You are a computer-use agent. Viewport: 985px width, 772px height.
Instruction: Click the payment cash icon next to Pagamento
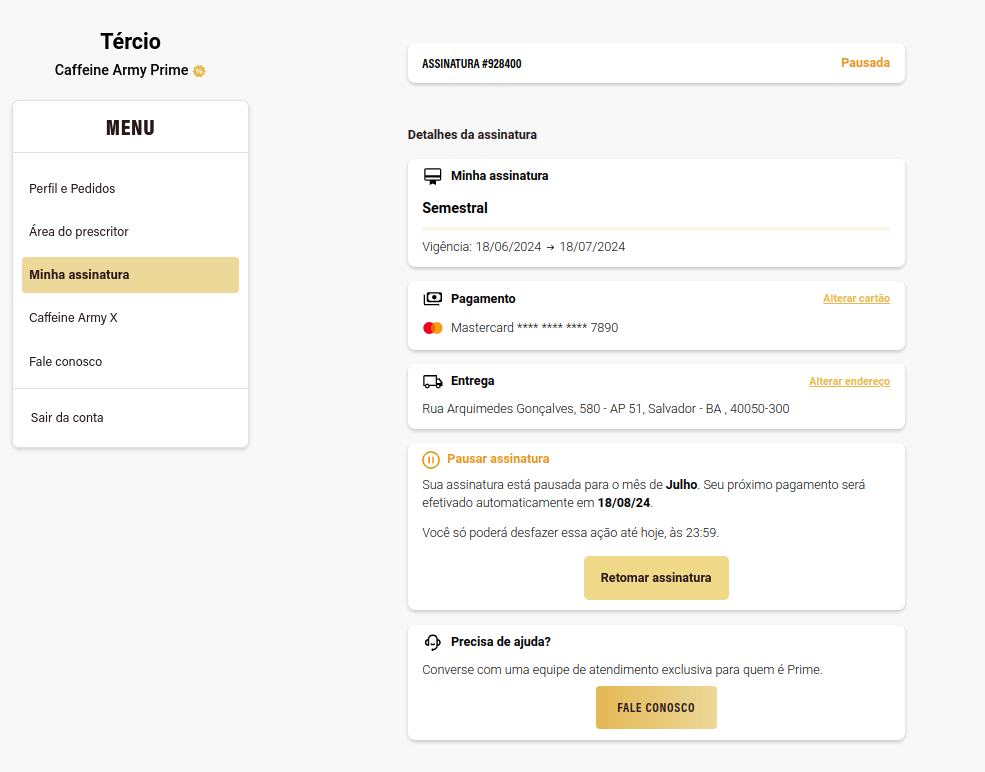432,298
